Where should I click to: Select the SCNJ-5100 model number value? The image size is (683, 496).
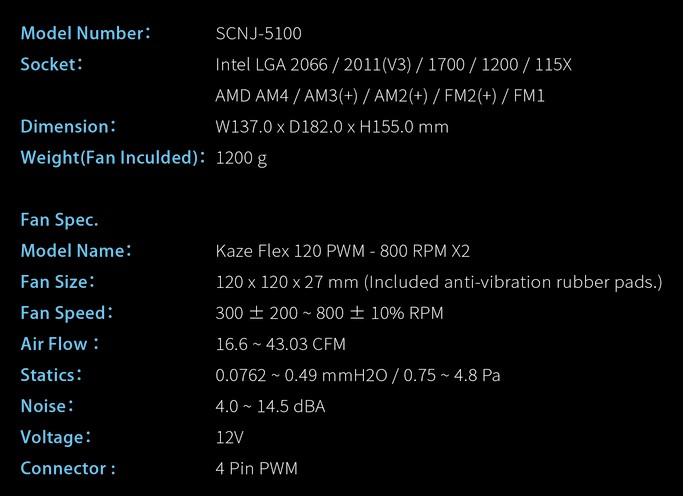click(257, 33)
